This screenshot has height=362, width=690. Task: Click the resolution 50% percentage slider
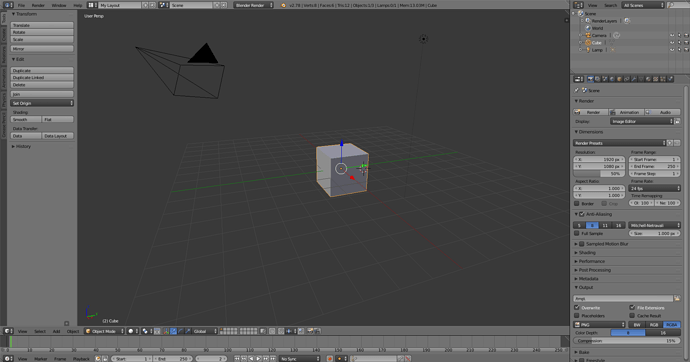(599, 174)
